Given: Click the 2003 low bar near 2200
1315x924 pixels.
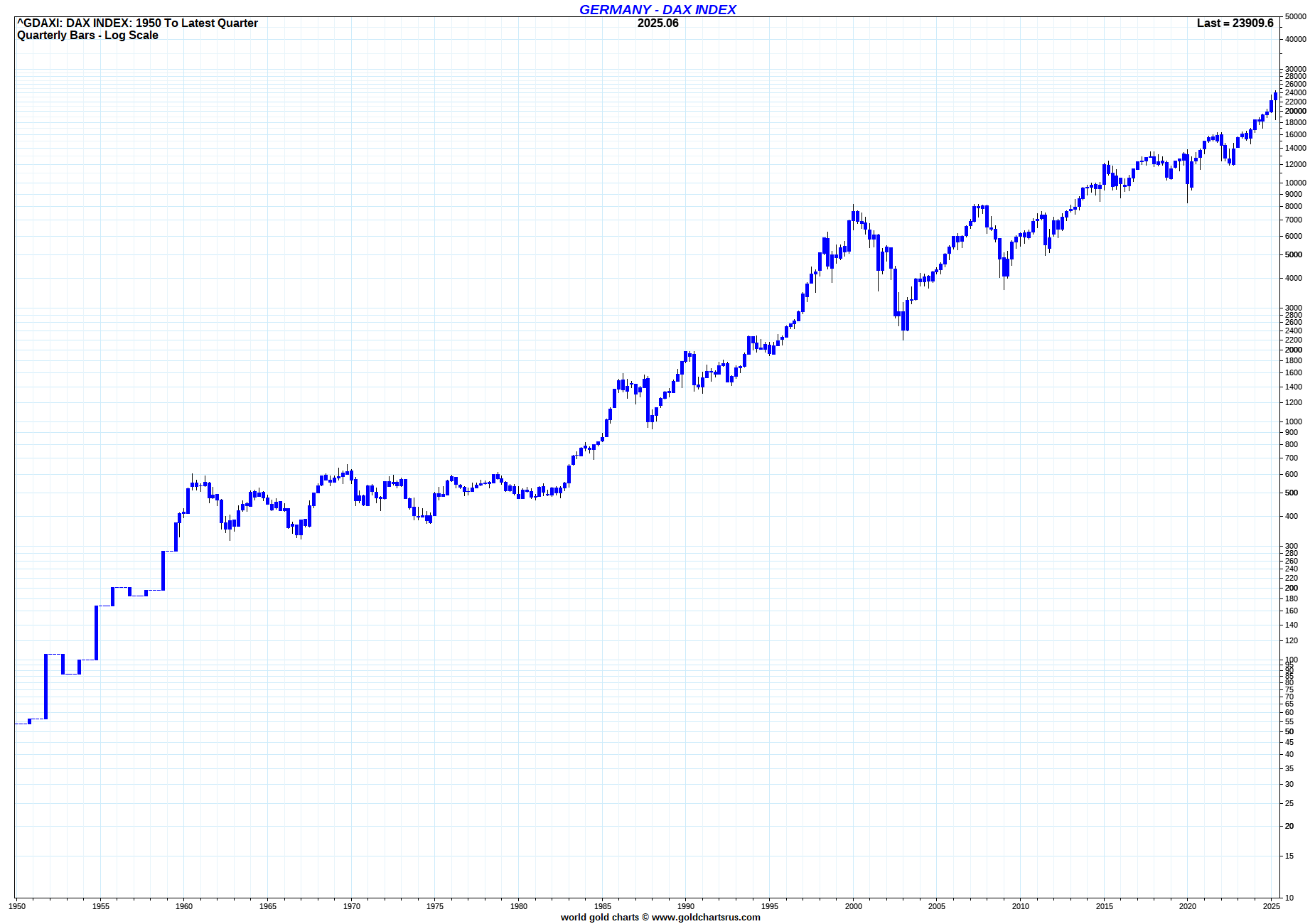Looking at the screenshot, I should tap(903, 321).
